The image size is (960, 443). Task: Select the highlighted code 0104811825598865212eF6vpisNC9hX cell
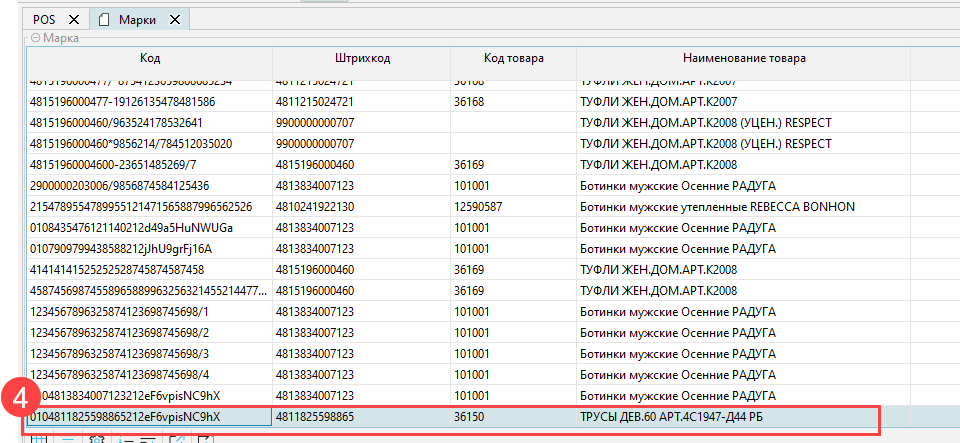(148, 416)
